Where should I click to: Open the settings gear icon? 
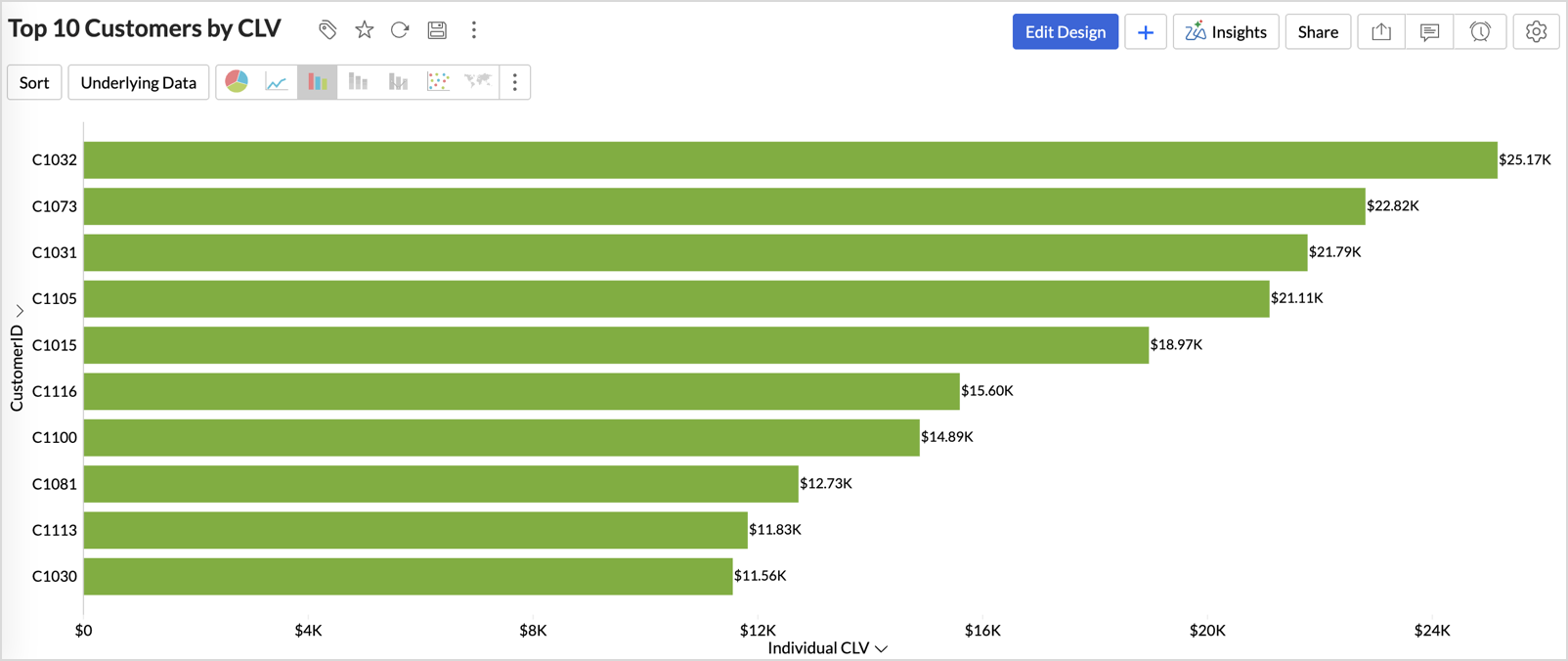[x=1536, y=32]
